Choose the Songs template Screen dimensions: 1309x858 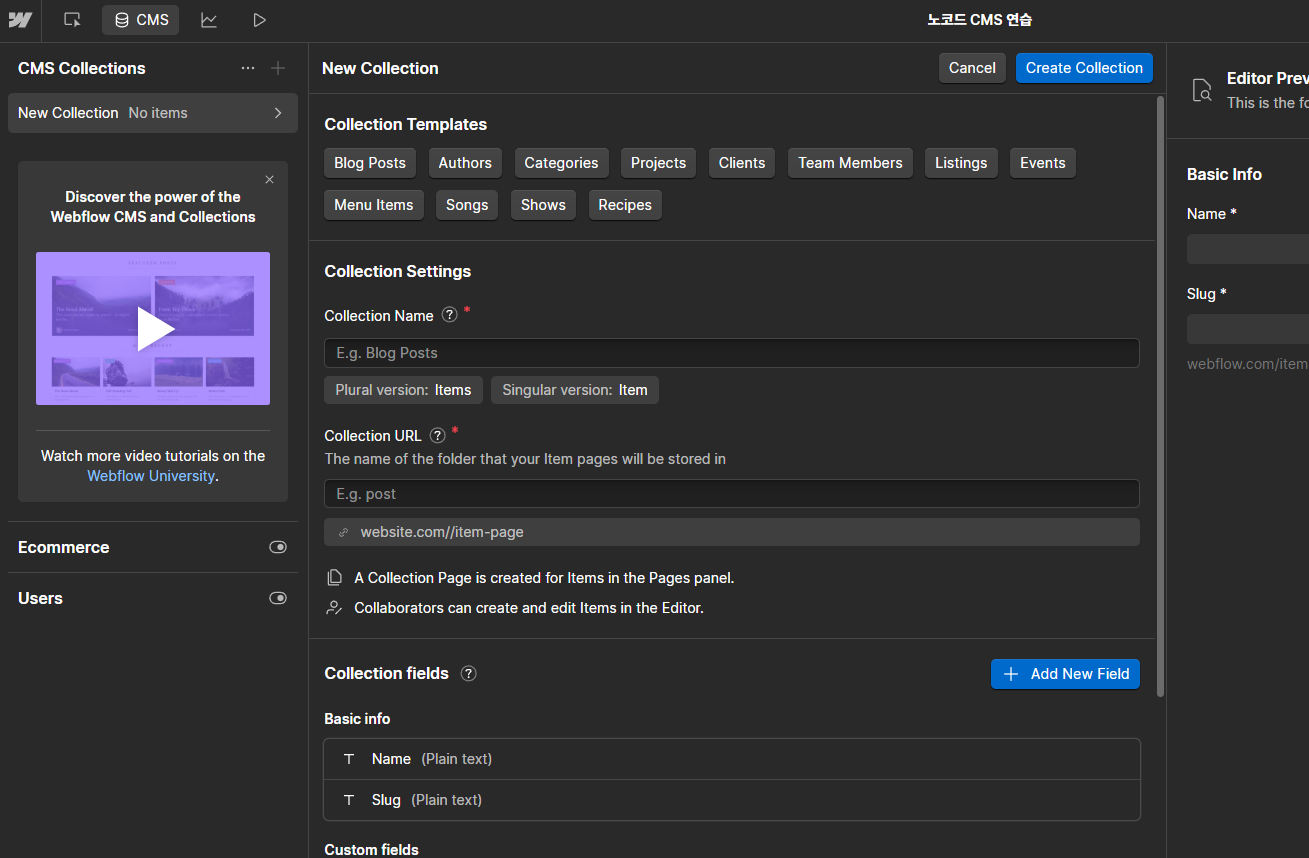pos(467,205)
